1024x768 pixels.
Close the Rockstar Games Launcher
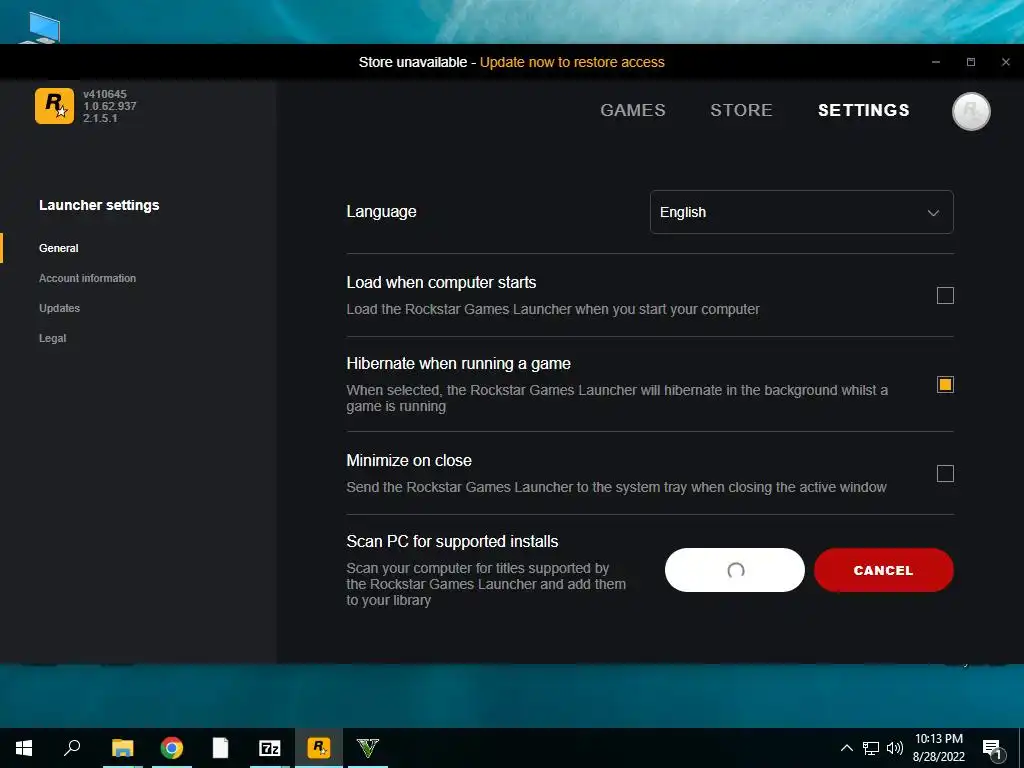coord(1006,62)
